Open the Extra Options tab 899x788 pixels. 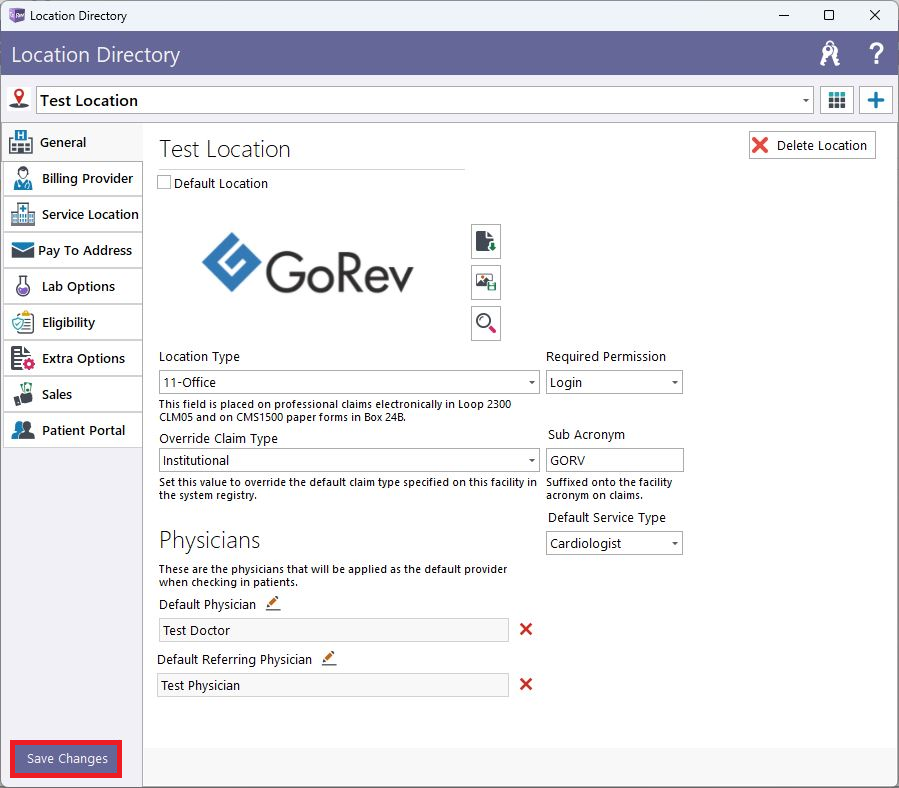pos(73,358)
